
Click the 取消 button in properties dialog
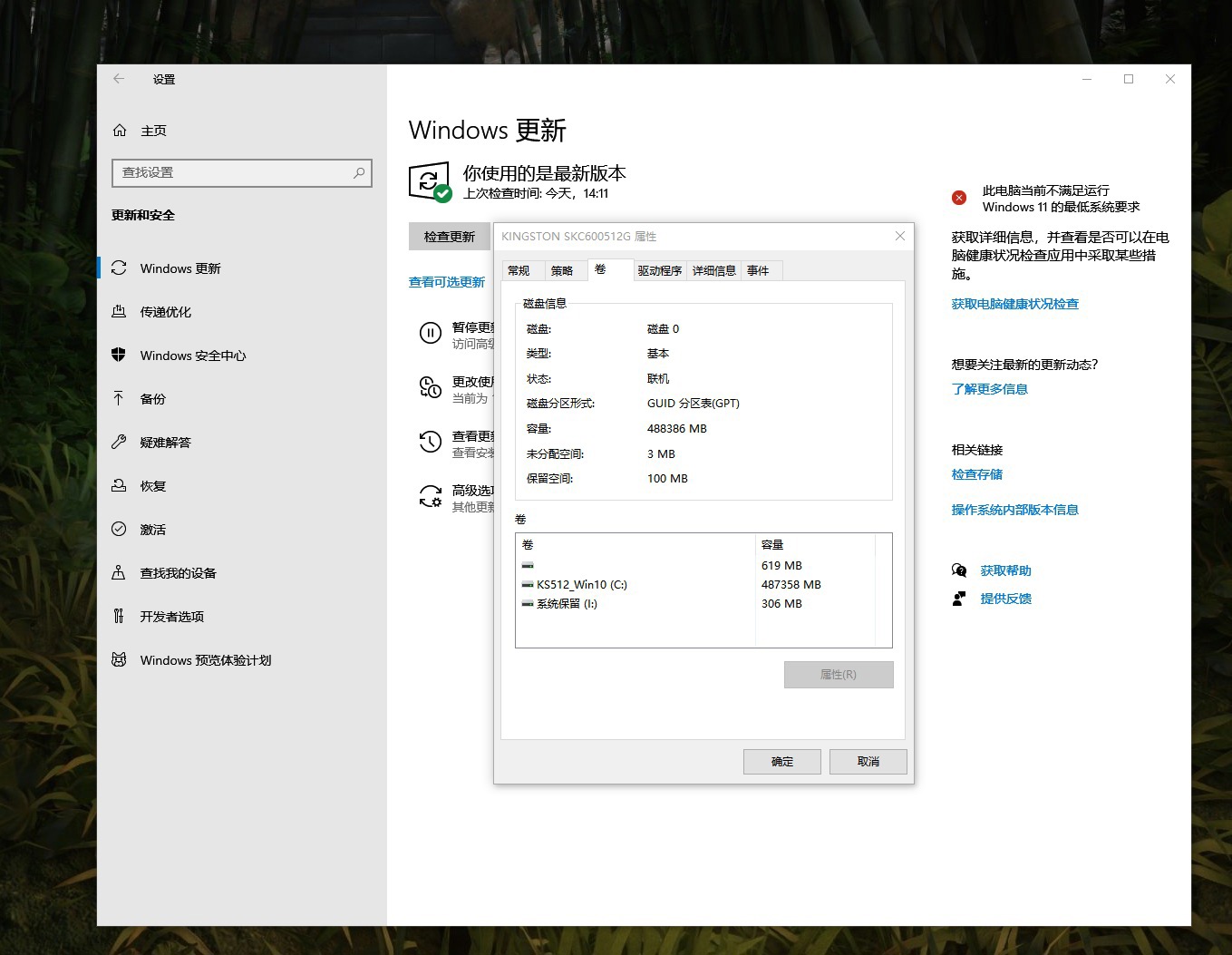pyautogui.click(x=868, y=762)
